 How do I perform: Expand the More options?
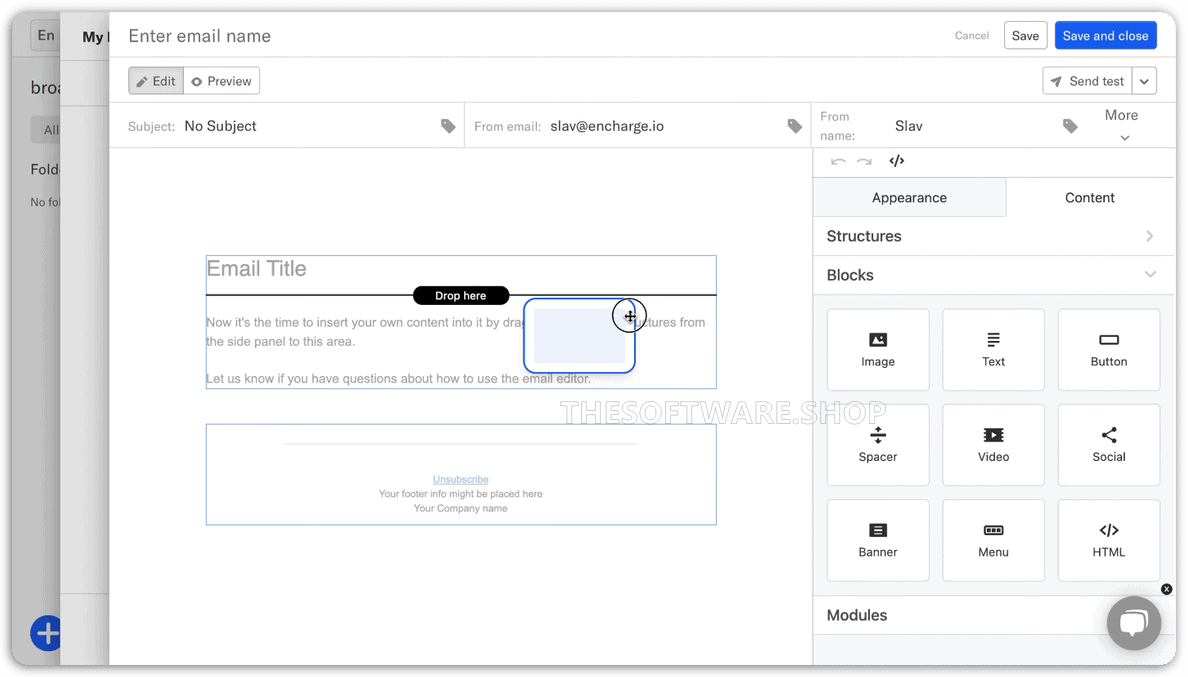pyautogui.click(x=1121, y=125)
